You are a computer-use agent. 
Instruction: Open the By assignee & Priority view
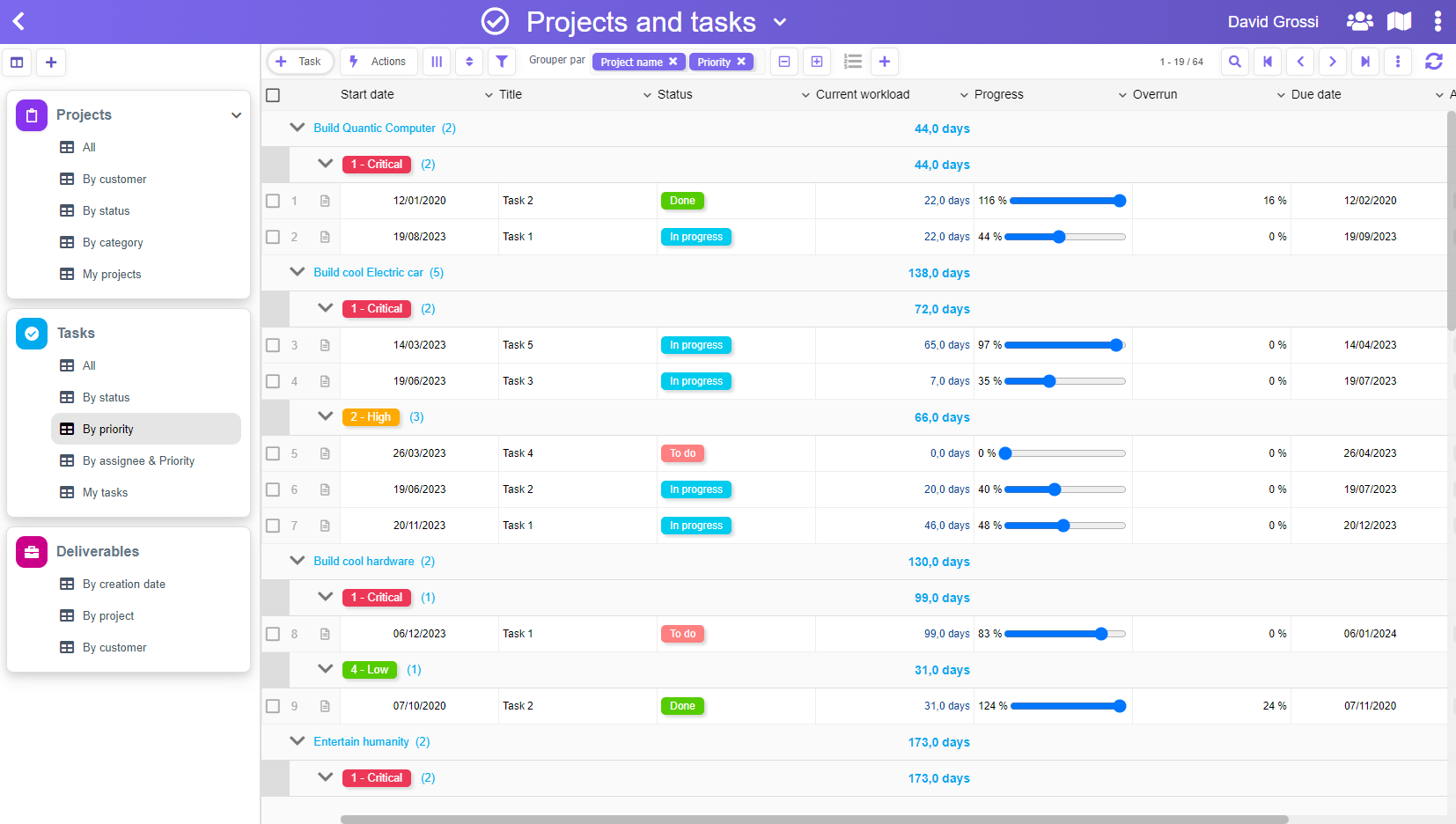click(138, 460)
